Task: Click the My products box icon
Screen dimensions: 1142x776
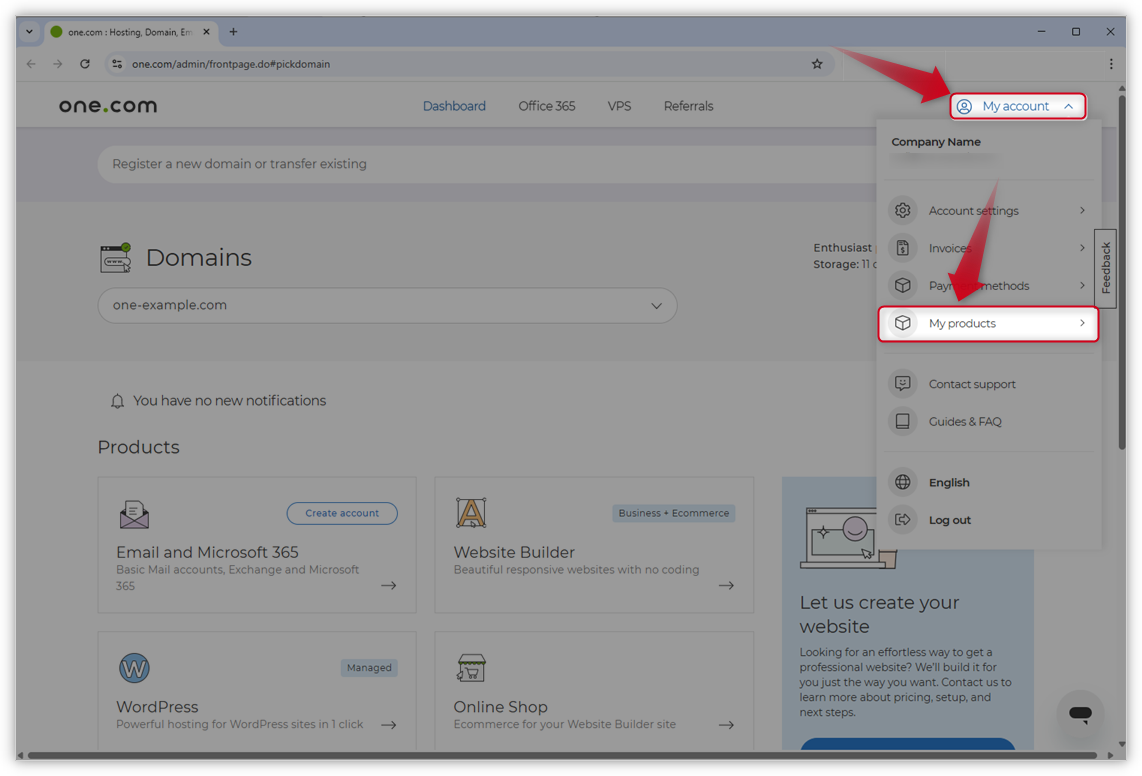Action: 903,323
